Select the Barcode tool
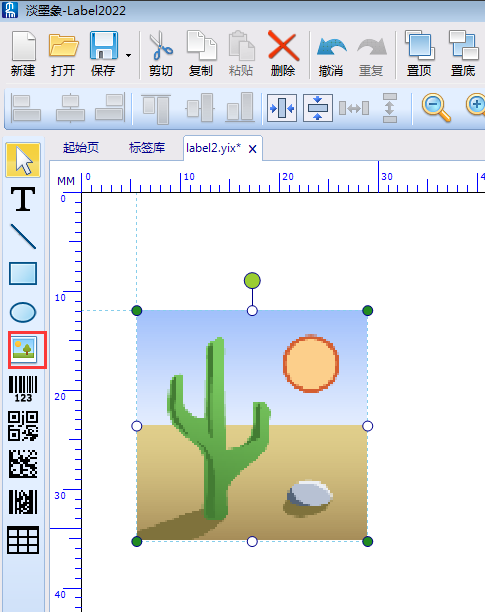Screen dimensions: 485x612 point(23,389)
